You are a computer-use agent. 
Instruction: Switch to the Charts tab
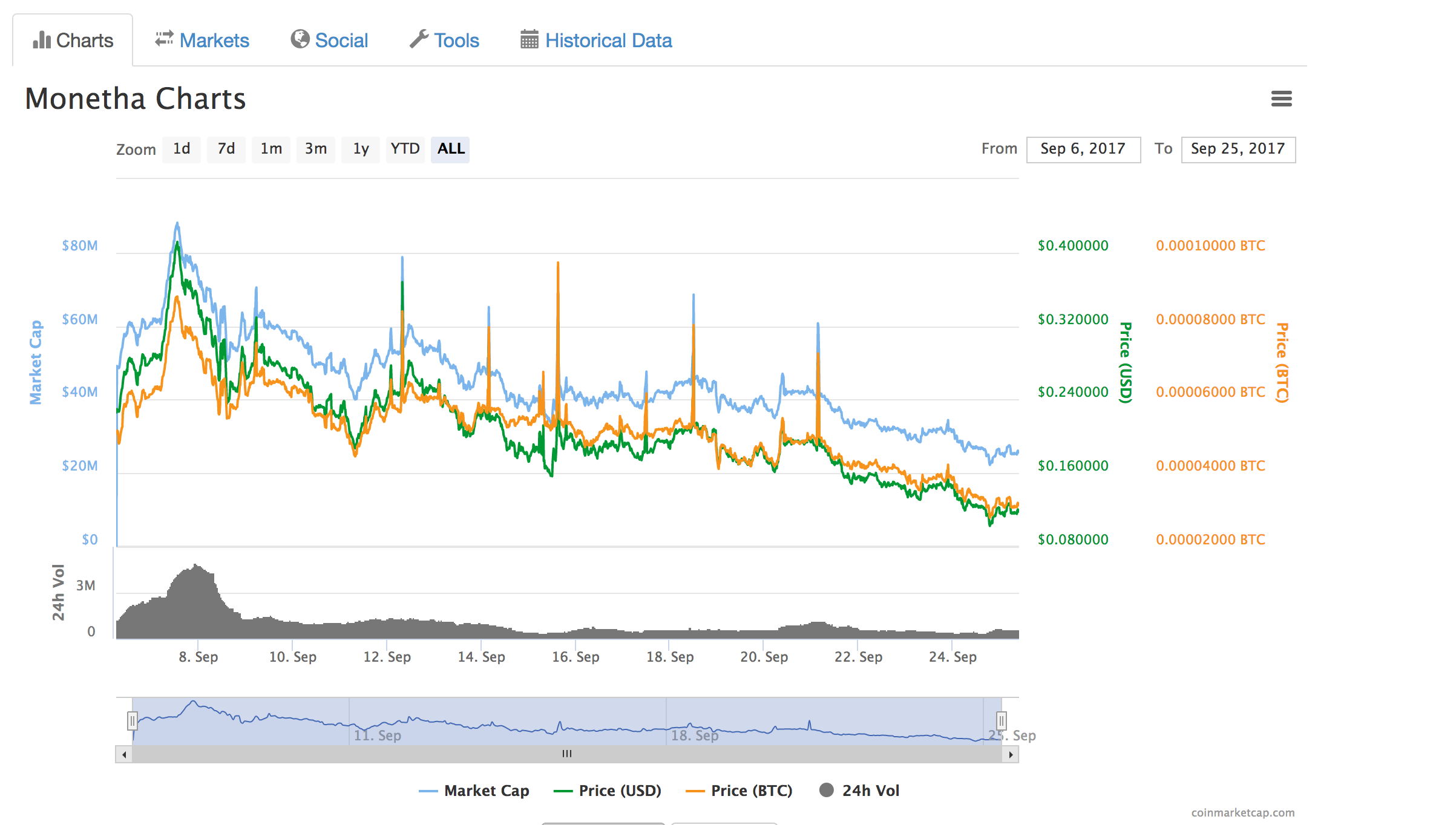pyautogui.click(x=73, y=41)
